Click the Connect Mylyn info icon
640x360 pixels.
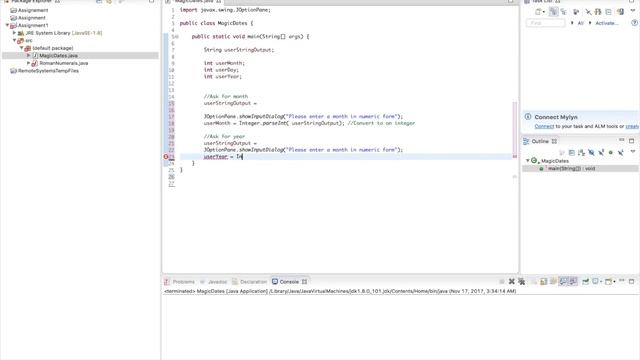(x=528, y=117)
